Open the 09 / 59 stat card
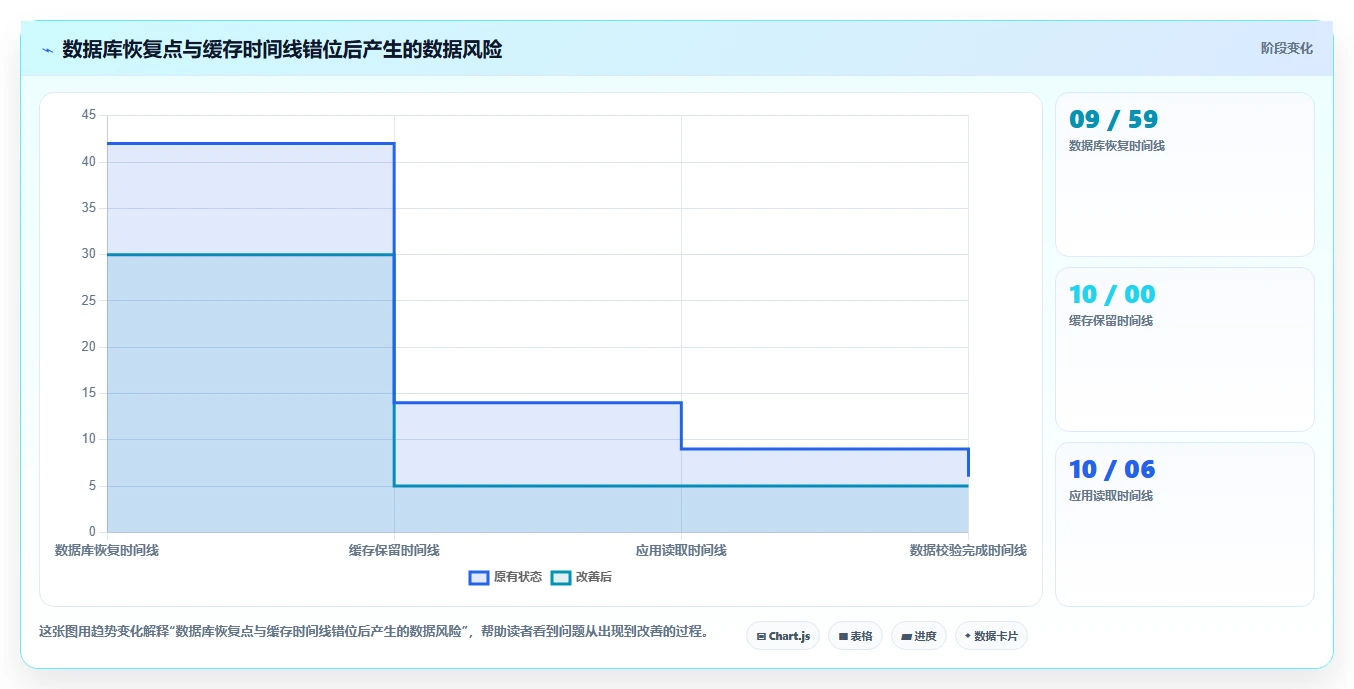 point(1184,174)
